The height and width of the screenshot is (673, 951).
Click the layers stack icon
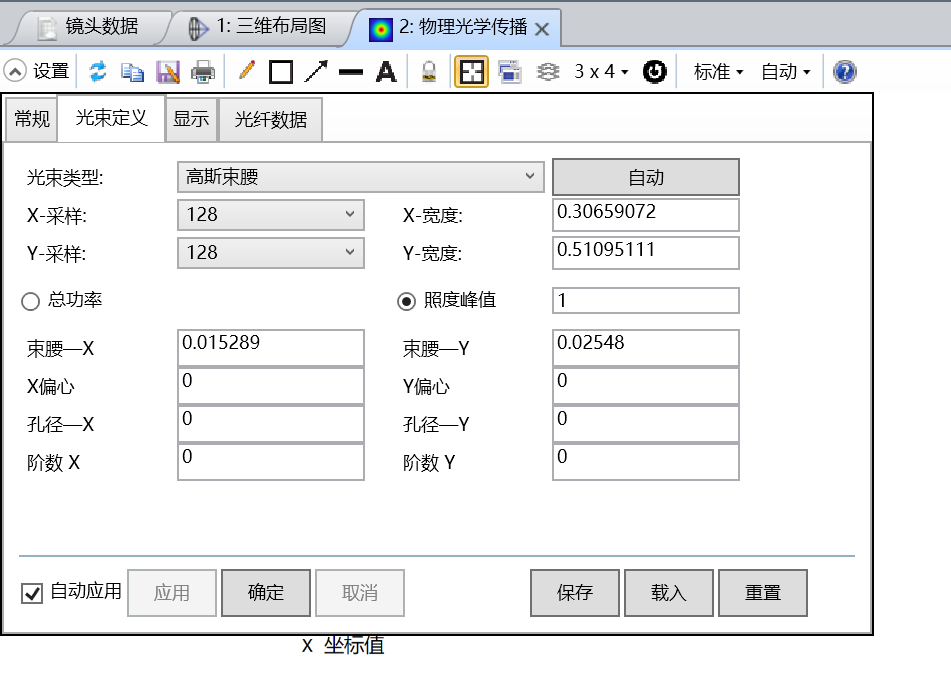coord(548,72)
